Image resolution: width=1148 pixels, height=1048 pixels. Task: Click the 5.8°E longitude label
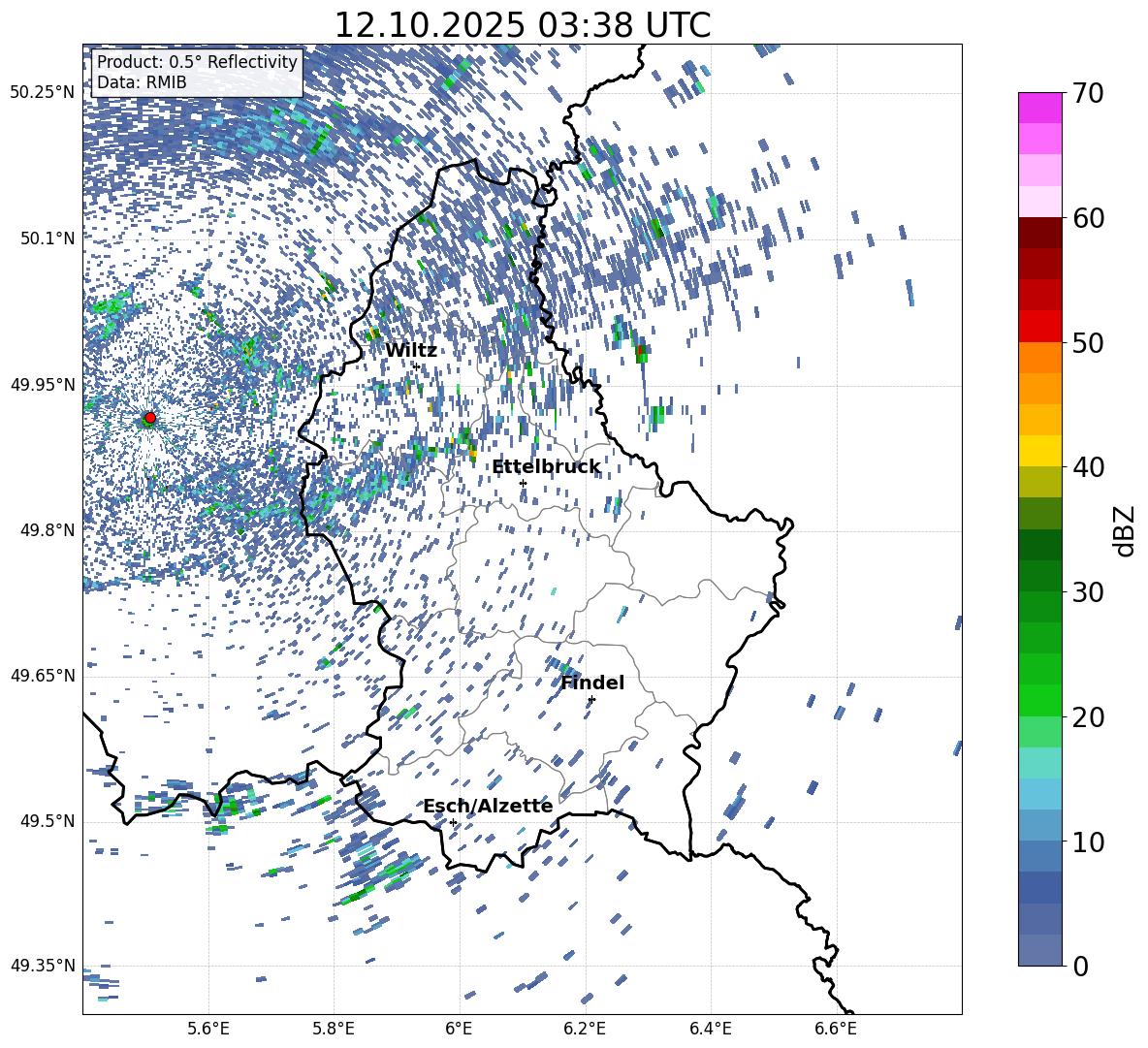[x=334, y=1030]
